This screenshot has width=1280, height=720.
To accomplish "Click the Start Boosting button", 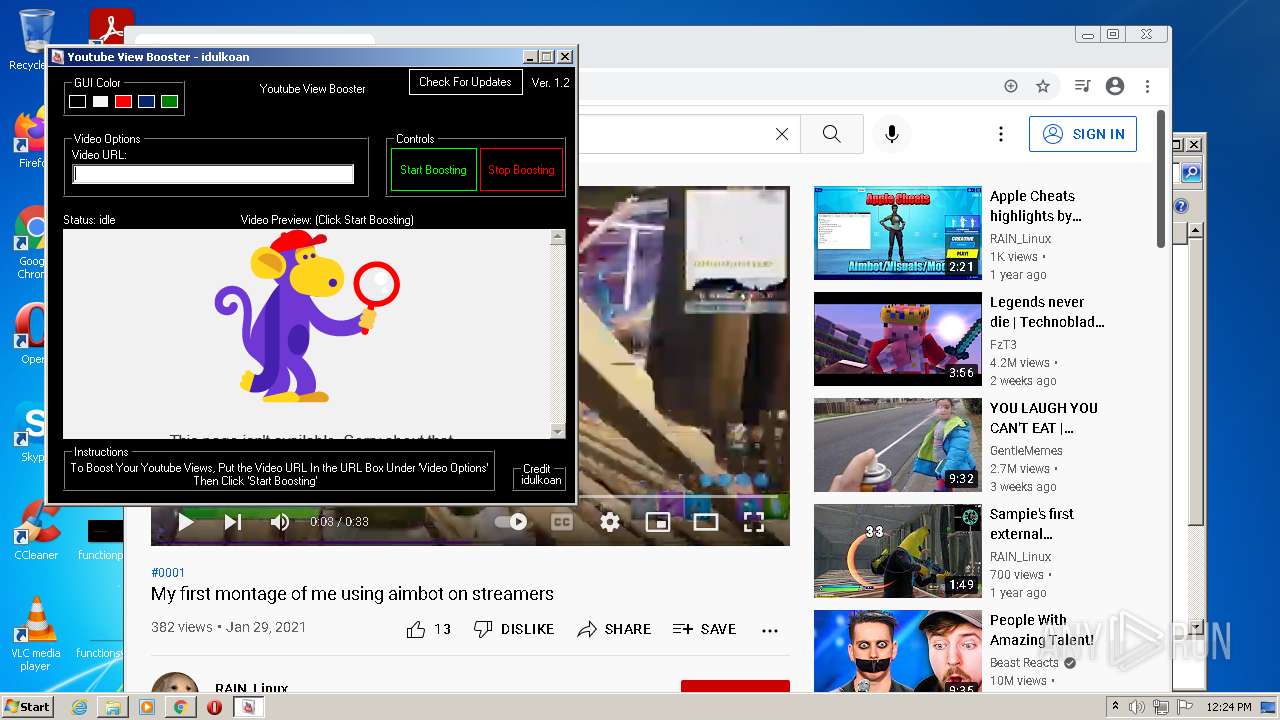I will (x=433, y=170).
